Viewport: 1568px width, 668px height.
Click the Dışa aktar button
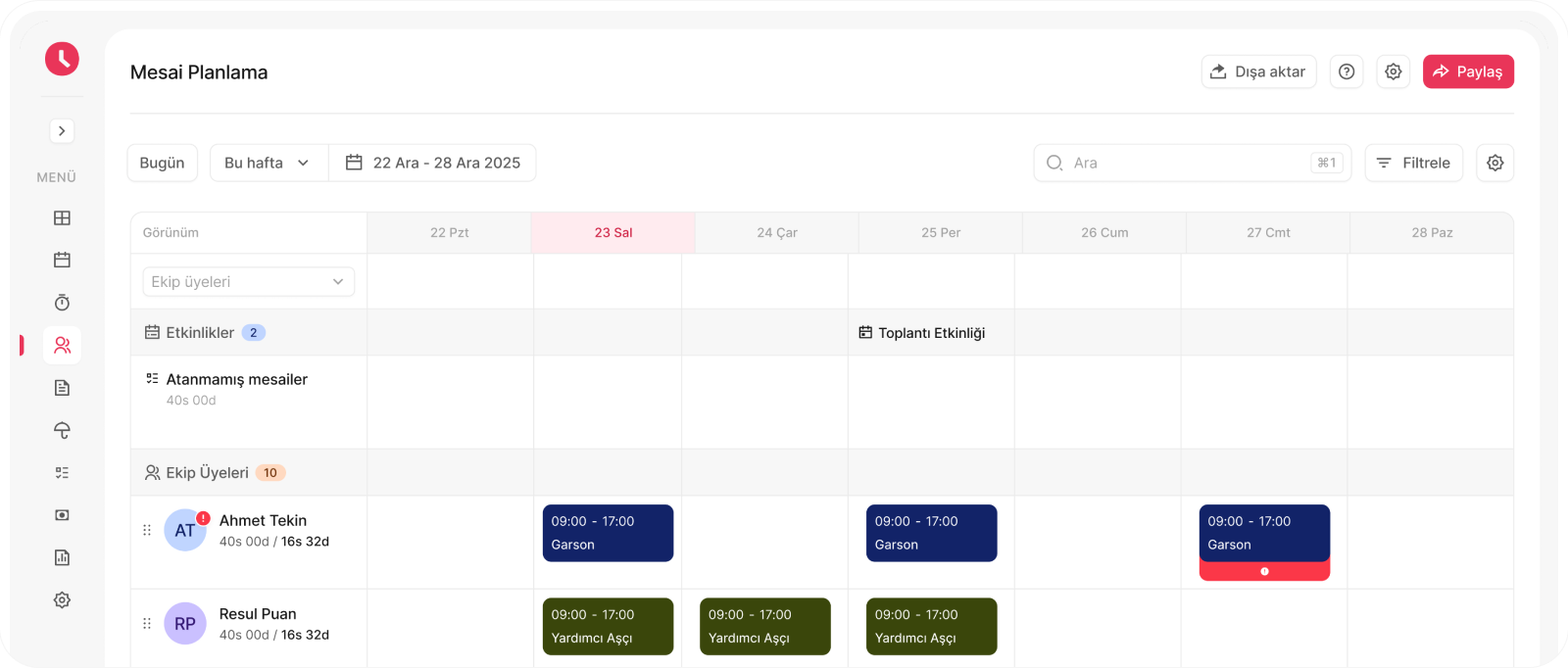pos(1258,72)
